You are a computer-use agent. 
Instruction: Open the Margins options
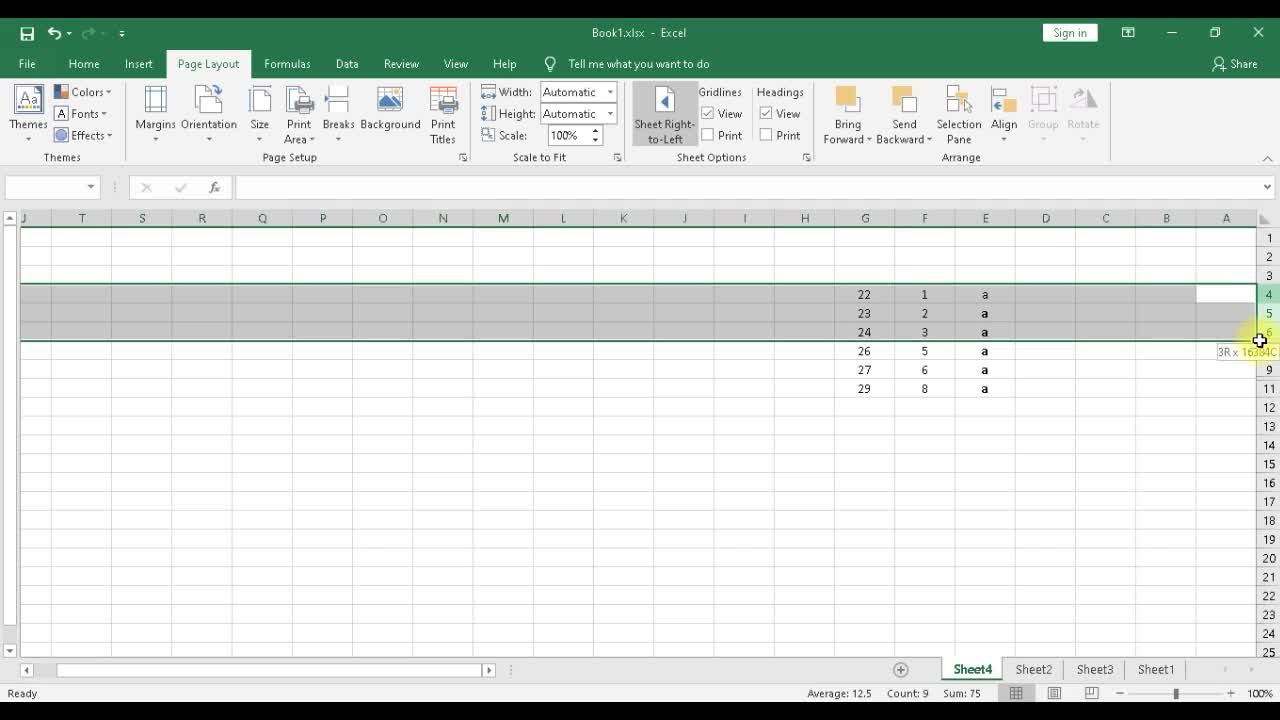pos(155,113)
